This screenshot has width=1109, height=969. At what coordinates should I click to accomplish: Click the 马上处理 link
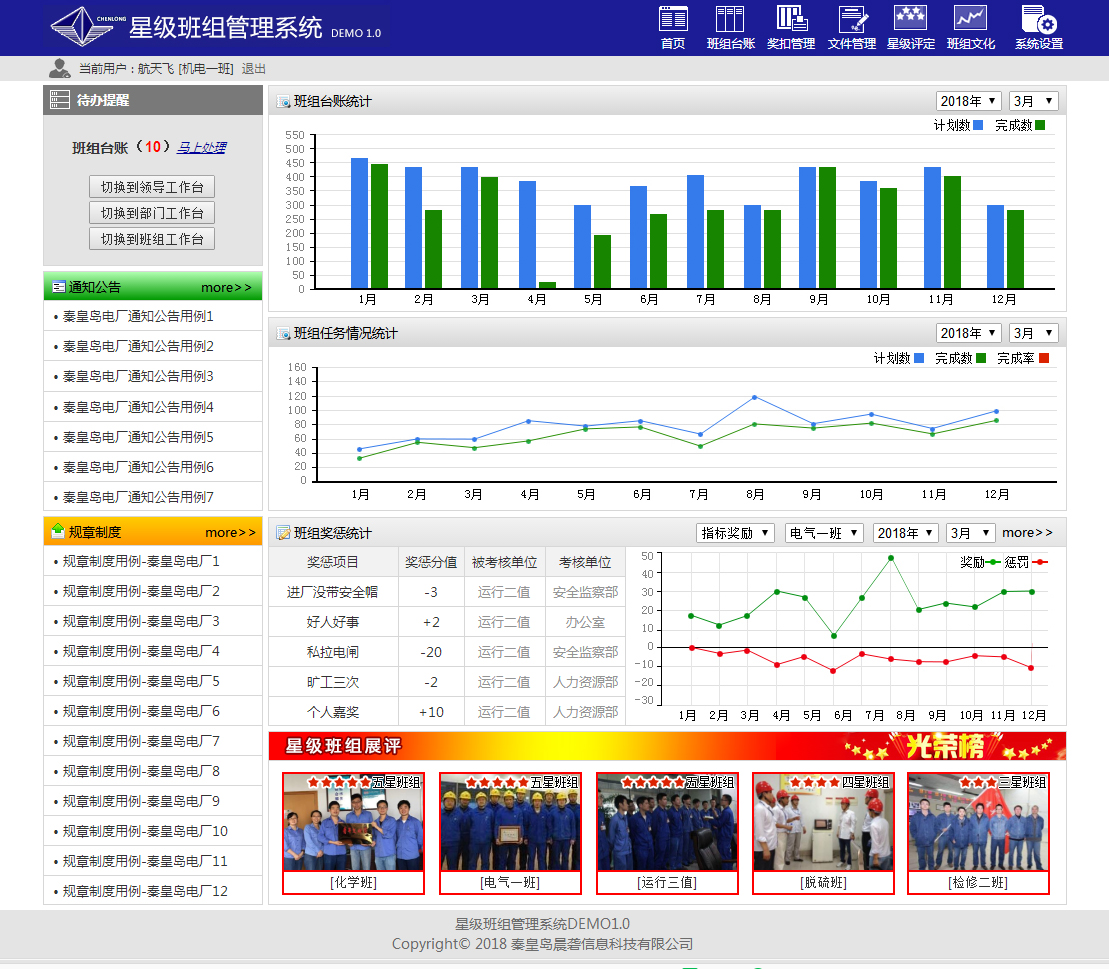201,147
